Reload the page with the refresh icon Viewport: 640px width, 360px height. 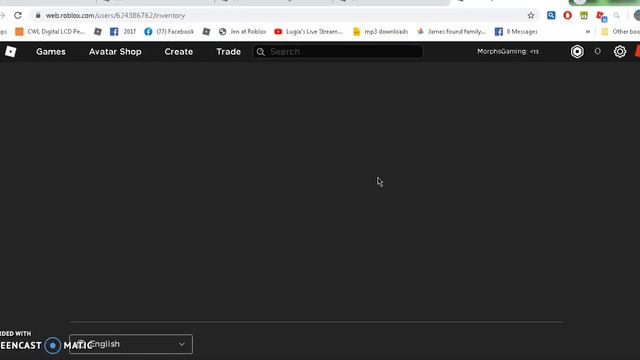click(18, 16)
